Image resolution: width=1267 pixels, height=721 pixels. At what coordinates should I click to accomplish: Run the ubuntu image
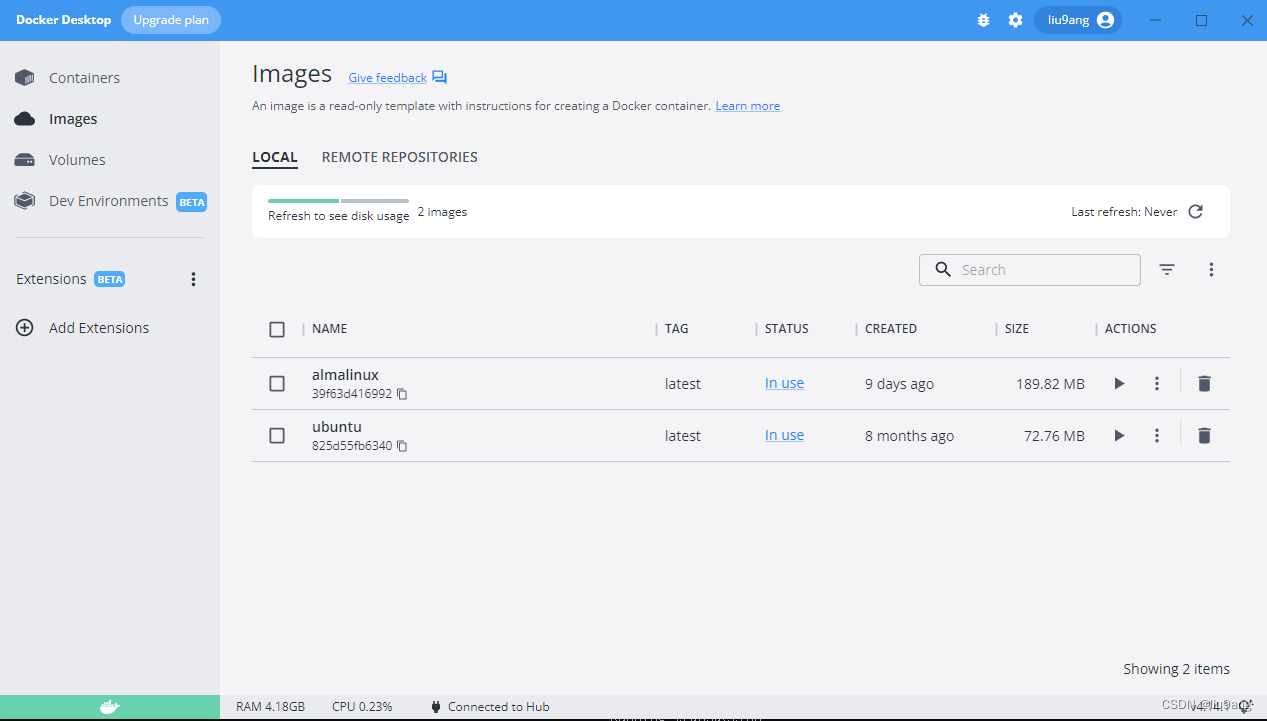click(x=1119, y=435)
